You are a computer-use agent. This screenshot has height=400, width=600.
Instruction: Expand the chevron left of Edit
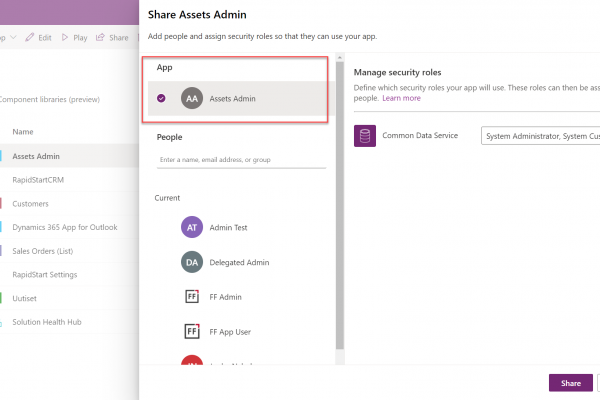[x=13, y=37]
